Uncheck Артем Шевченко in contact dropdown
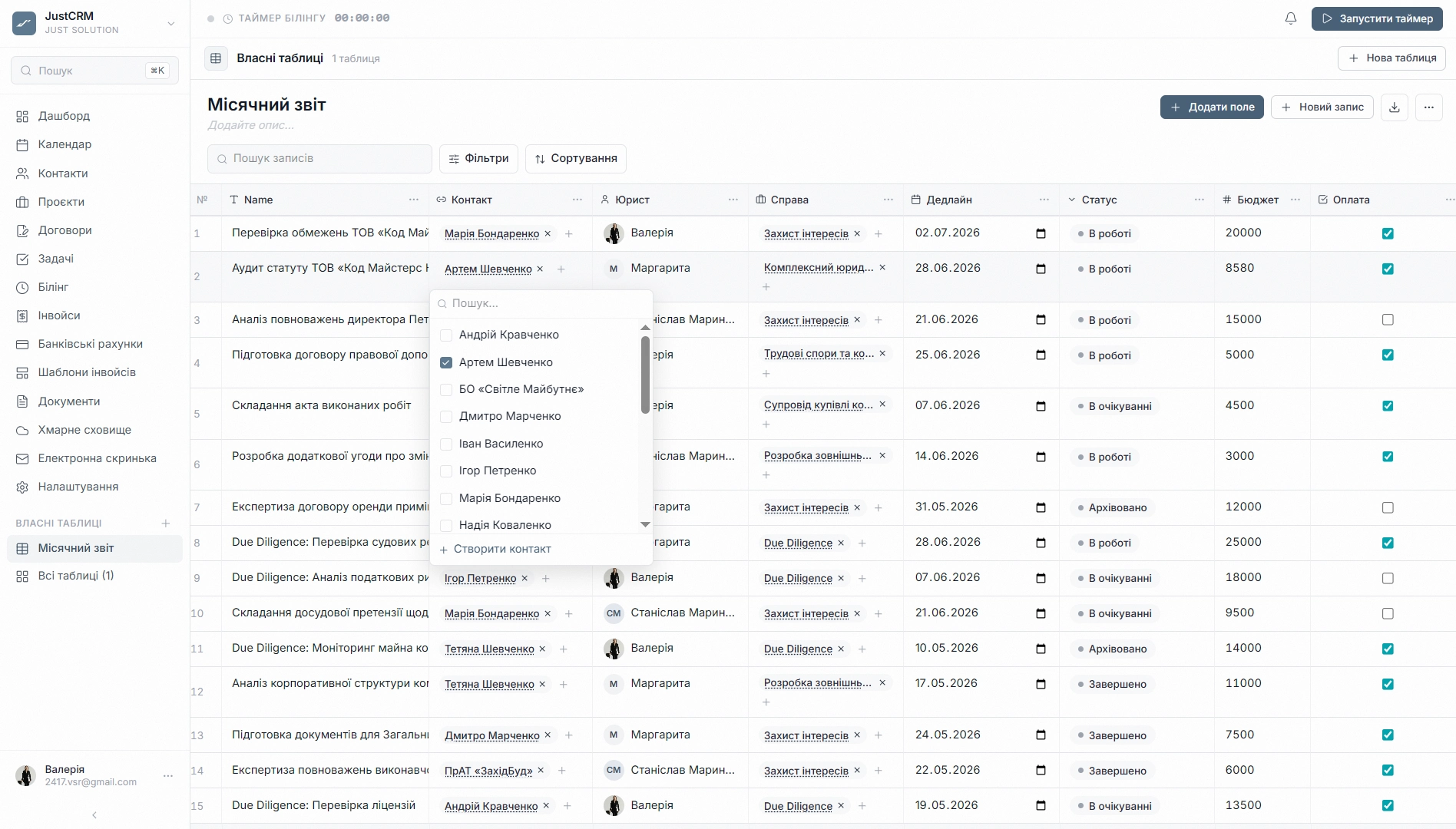This screenshot has width=1456, height=829. 446,362
